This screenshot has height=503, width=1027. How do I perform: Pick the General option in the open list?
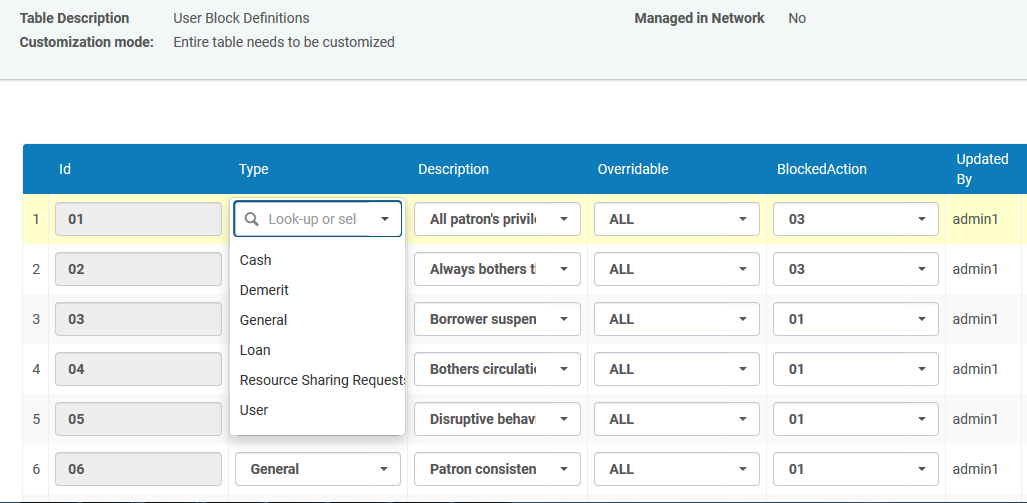264,320
